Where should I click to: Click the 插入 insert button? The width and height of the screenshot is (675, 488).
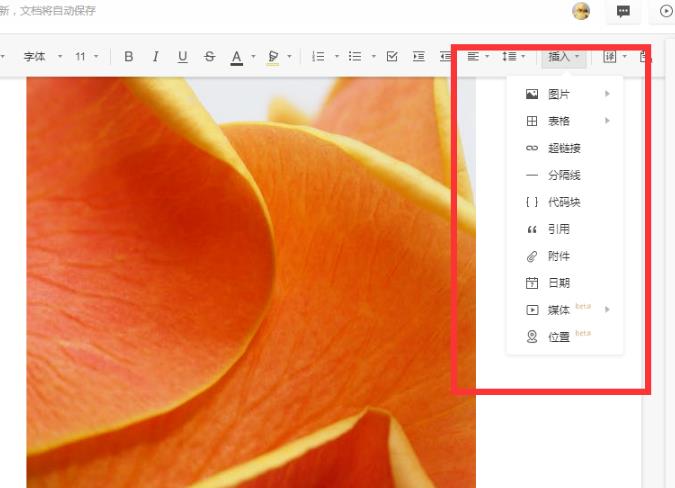point(563,57)
